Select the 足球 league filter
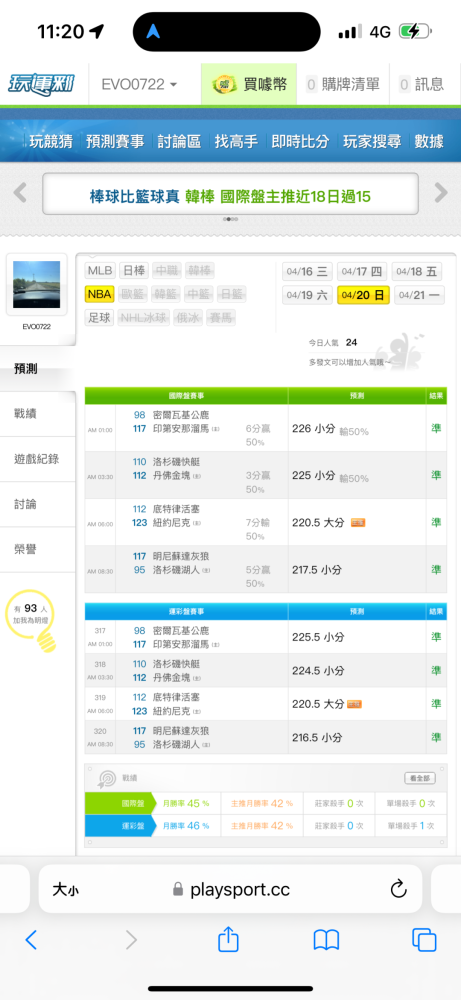Image resolution: width=461 pixels, height=1000 pixels. tap(99, 317)
